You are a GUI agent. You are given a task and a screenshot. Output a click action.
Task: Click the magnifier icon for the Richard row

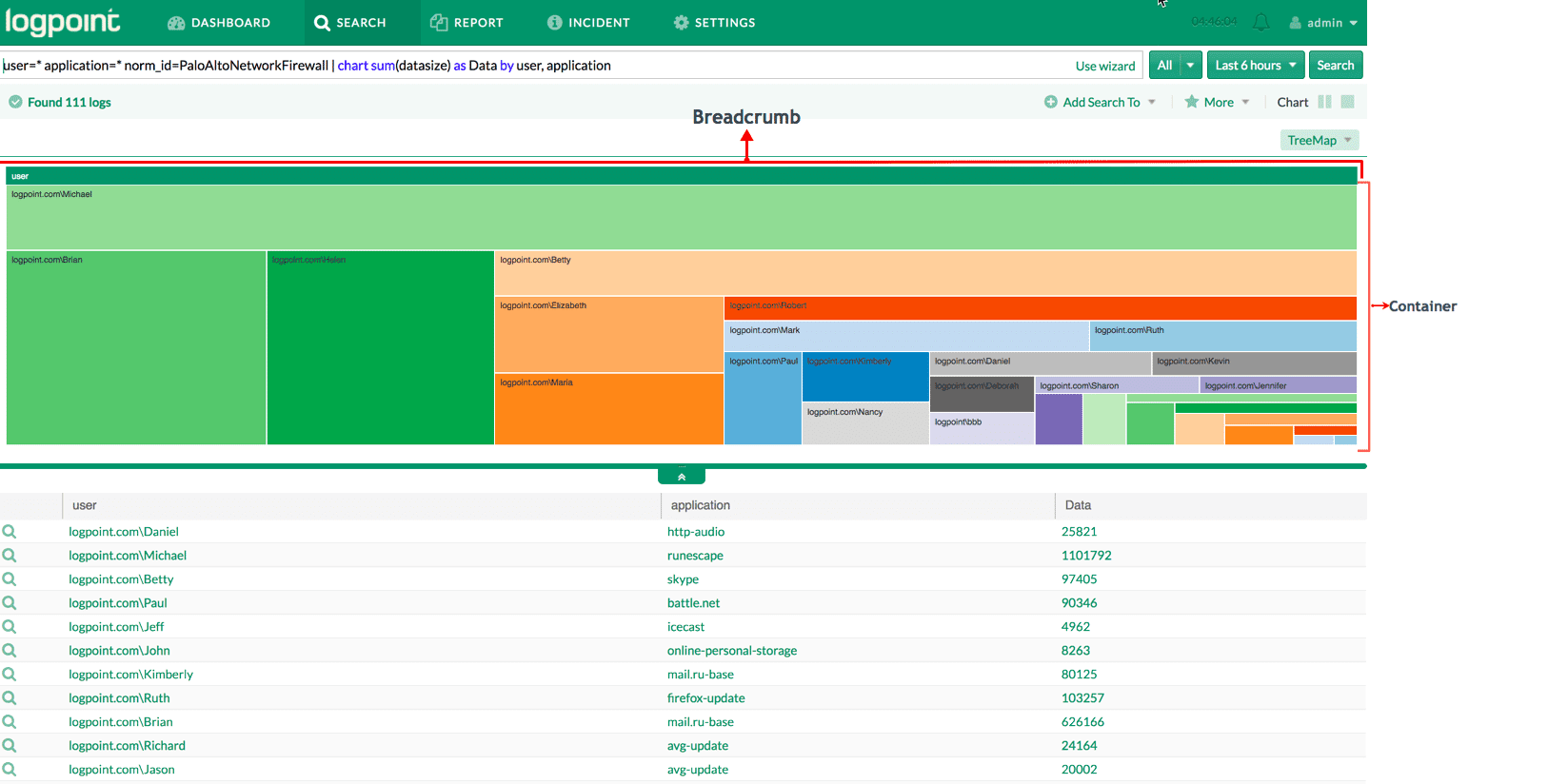(10, 746)
